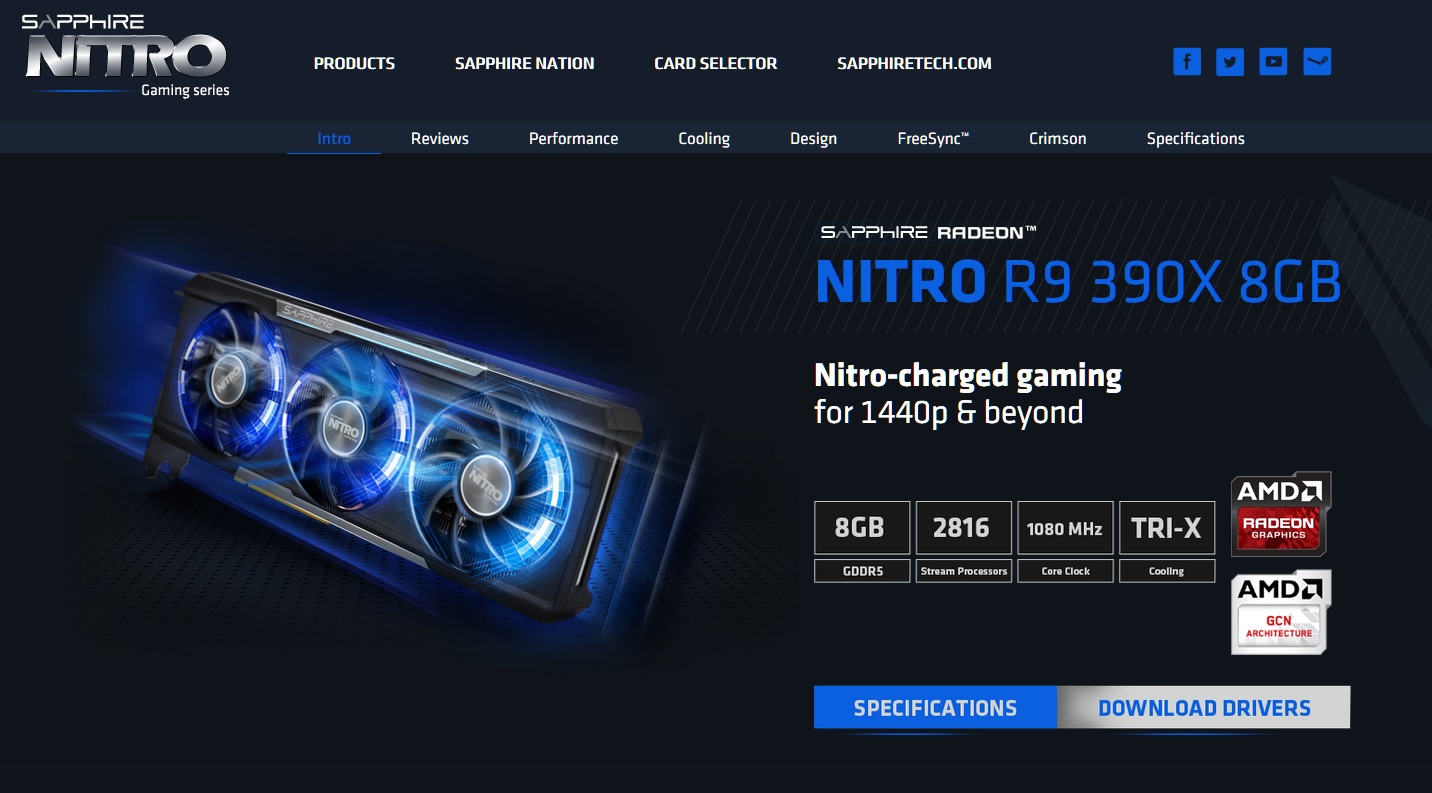Visit SAPPHIRETECH.COM link
The height and width of the screenshot is (793, 1432).
[914, 63]
